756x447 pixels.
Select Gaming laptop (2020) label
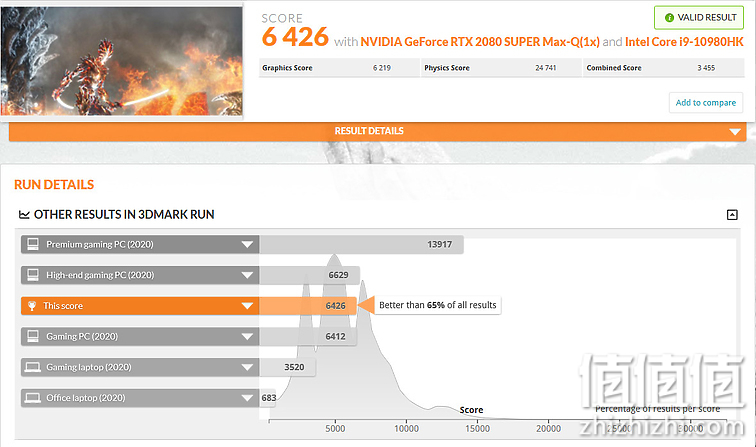(x=89, y=367)
